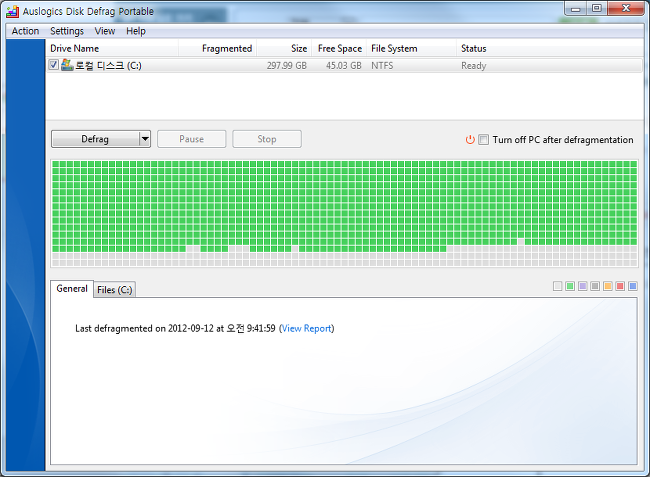The width and height of the screenshot is (650, 477).
Task: Click the red power icon
Action: click(x=470, y=140)
